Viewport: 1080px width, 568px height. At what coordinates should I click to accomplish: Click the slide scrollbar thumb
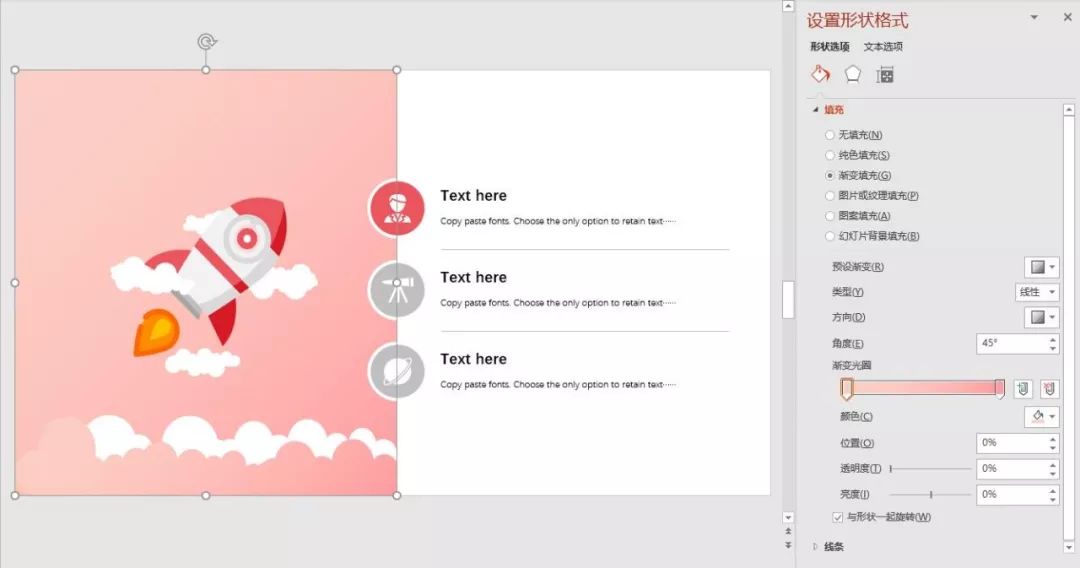point(788,299)
